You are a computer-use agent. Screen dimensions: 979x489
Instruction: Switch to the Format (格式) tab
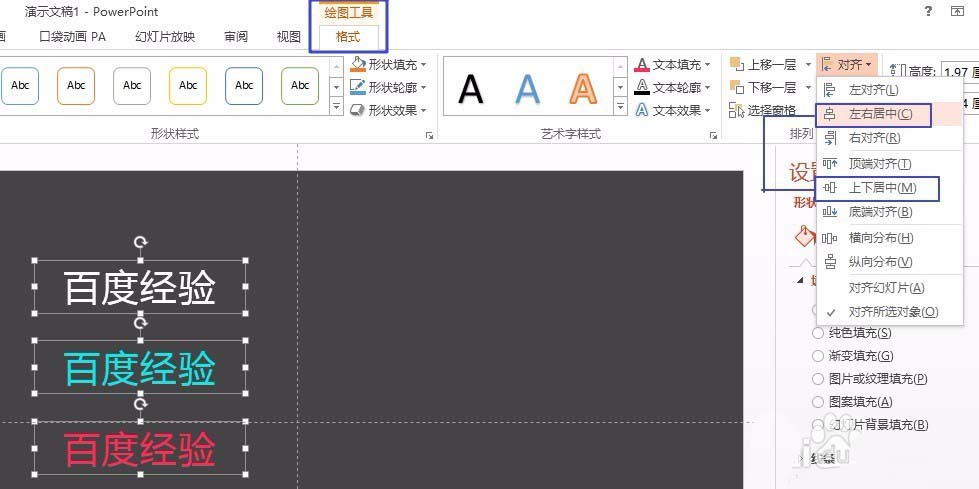click(348, 37)
